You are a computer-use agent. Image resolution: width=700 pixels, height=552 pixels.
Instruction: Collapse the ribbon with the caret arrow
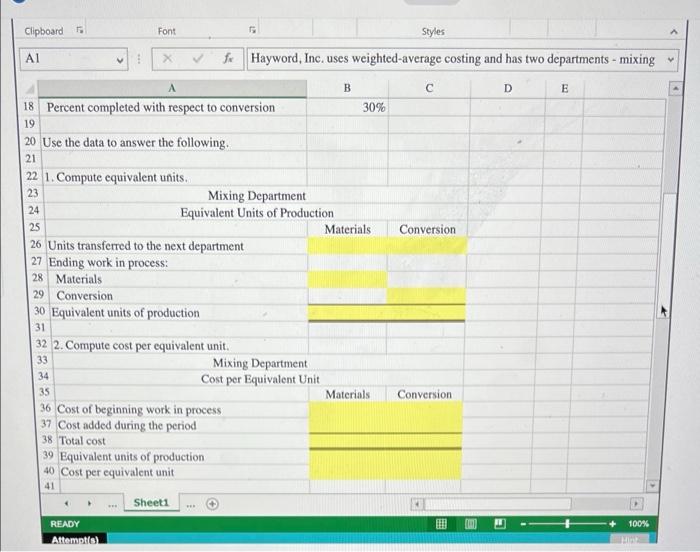click(x=674, y=31)
